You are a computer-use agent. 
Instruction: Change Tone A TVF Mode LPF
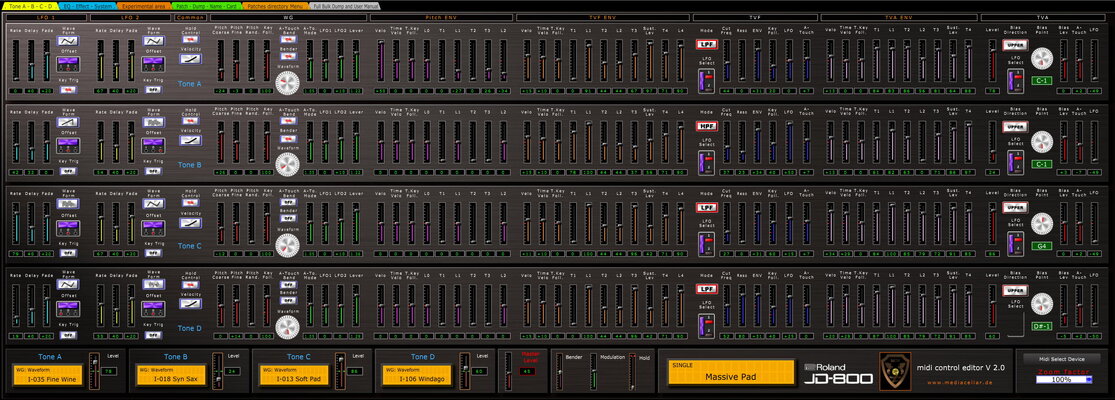pos(707,44)
